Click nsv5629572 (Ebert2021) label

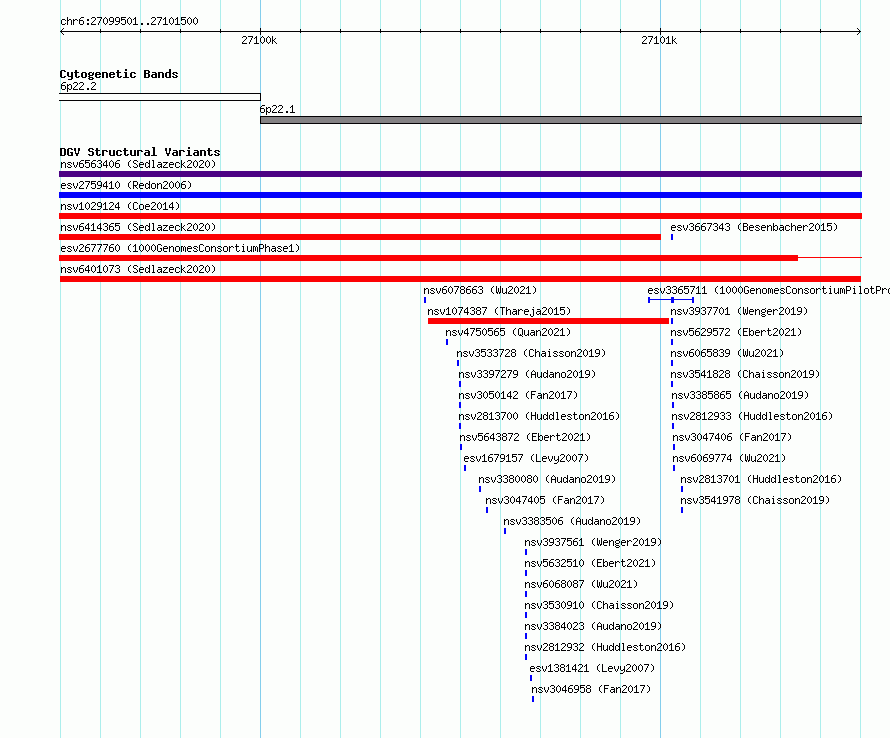tap(736, 332)
